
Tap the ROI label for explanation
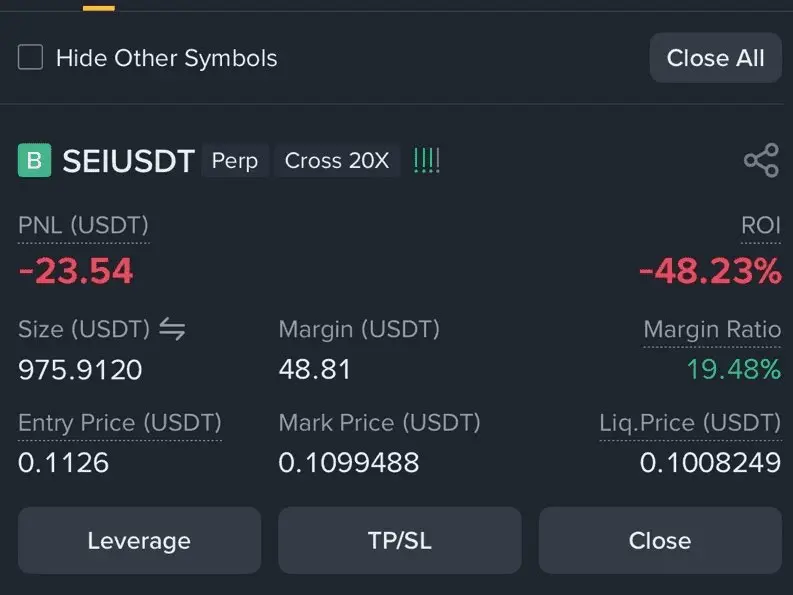[761, 225]
